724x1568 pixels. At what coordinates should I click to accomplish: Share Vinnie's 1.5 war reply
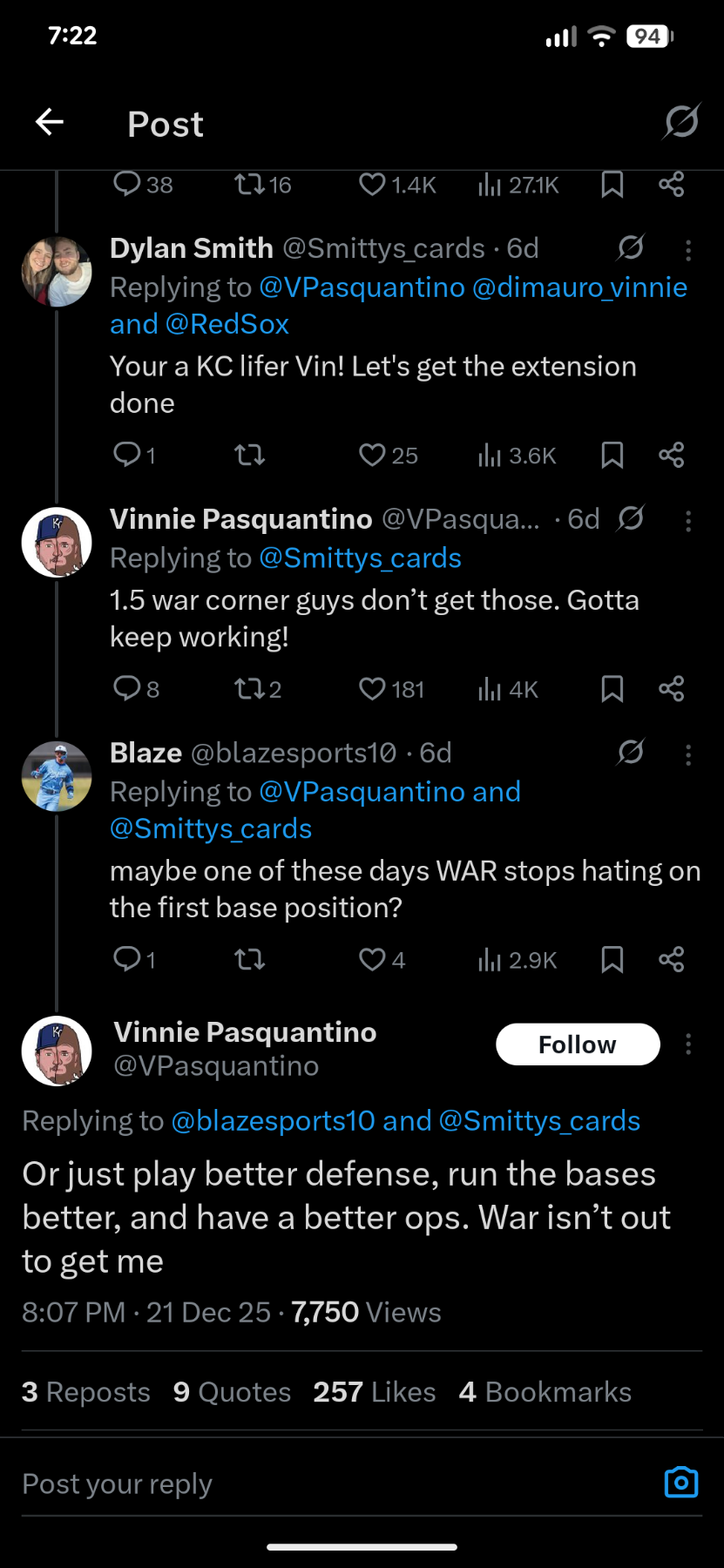(671, 689)
